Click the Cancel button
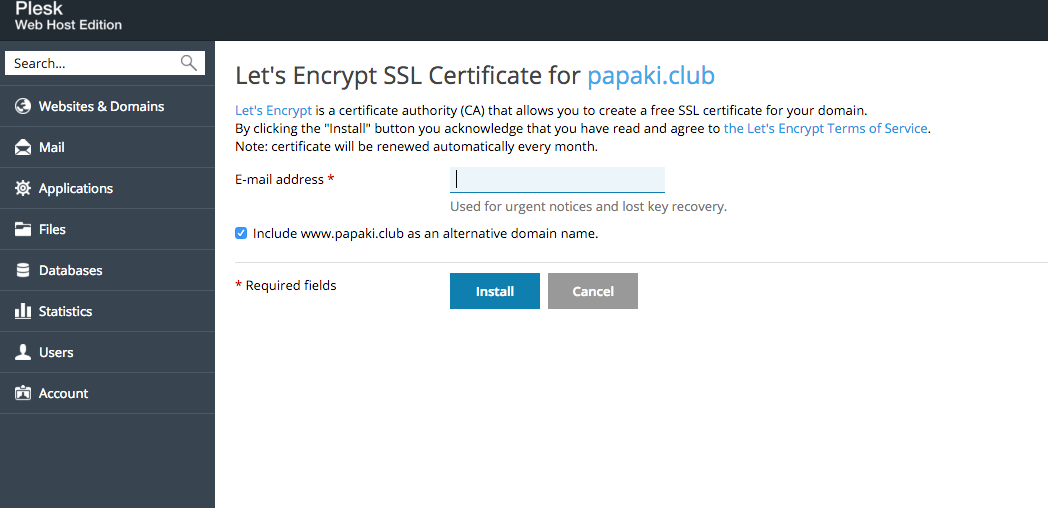Viewport: 1048px width, 508px height. pyautogui.click(x=593, y=291)
